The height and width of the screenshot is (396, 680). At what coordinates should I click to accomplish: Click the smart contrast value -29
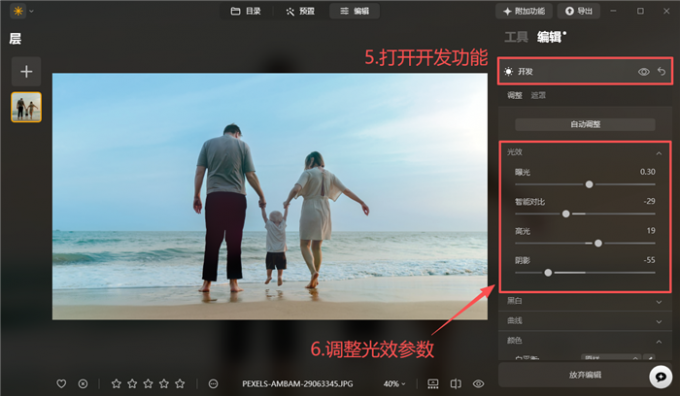click(649, 201)
